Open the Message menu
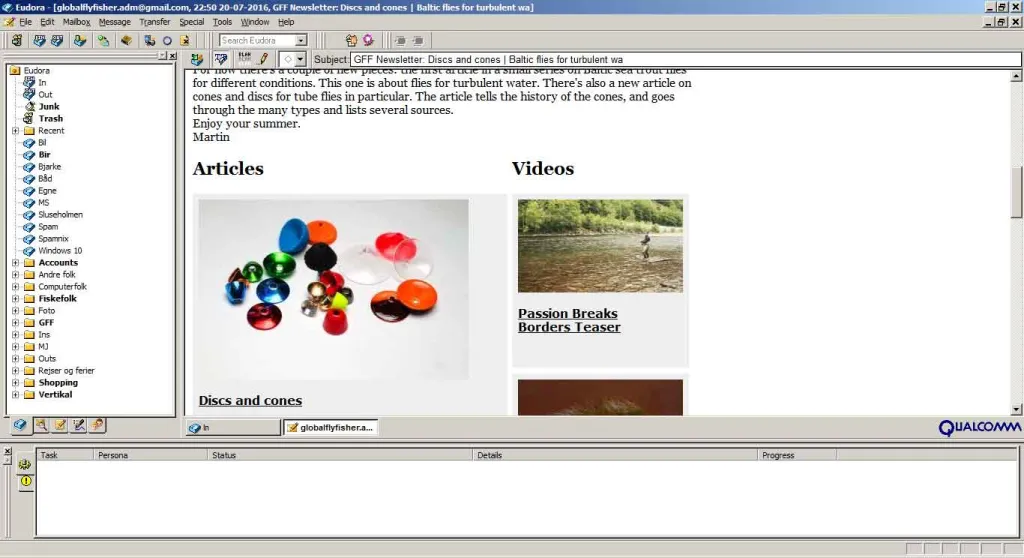This screenshot has height=558, width=1024. pos(114,22)
